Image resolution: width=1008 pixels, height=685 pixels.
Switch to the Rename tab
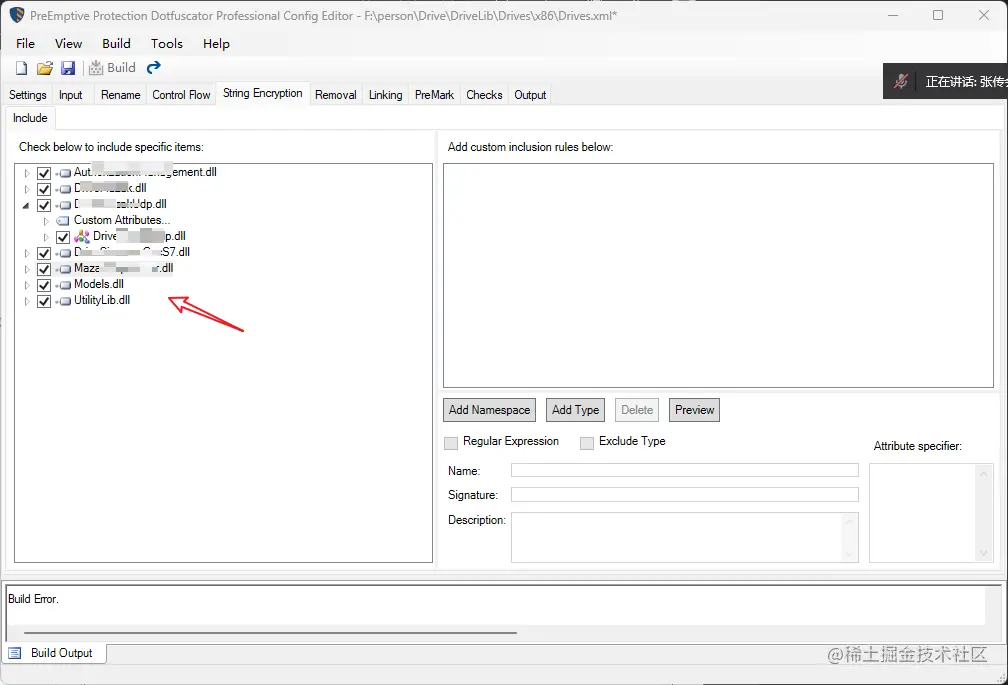tap(120, 94)
